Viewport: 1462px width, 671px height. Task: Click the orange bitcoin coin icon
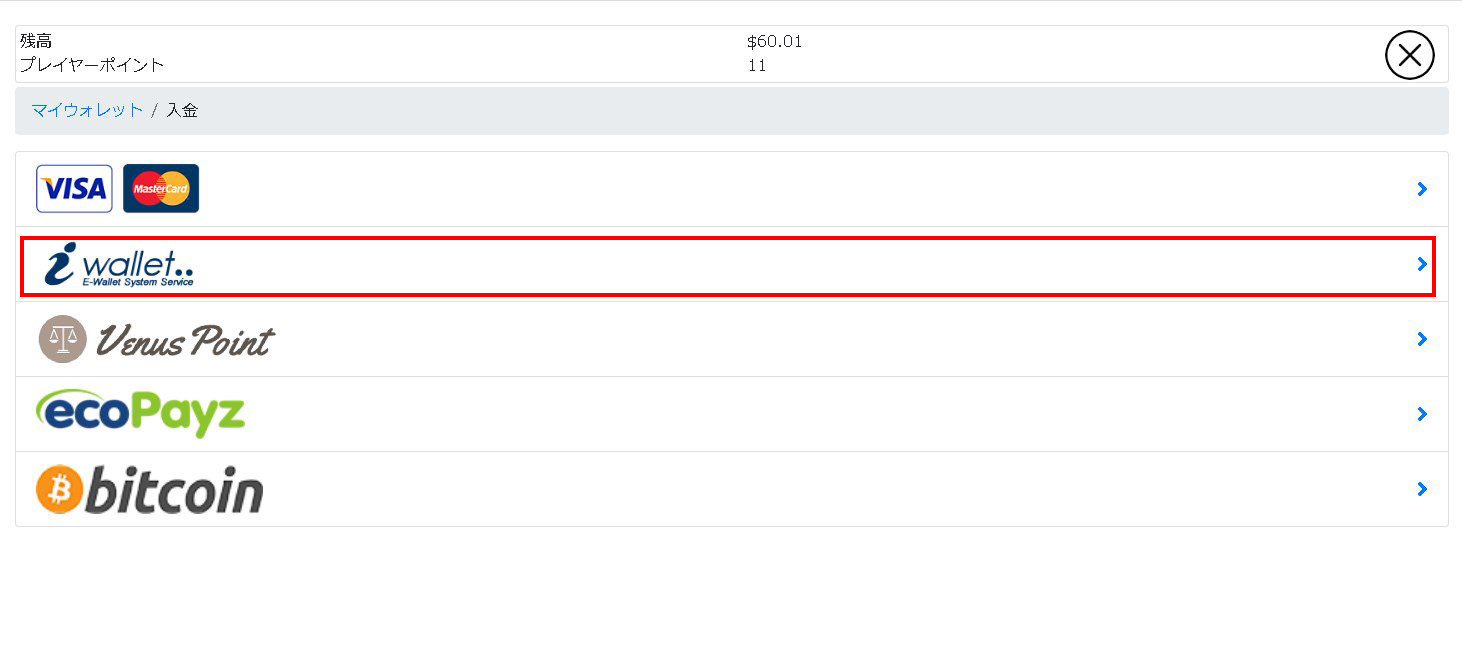[58, 490]
